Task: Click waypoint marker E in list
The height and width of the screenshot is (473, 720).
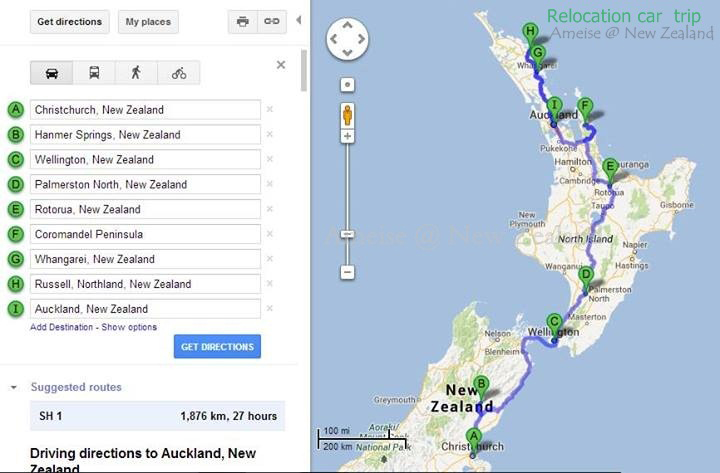Action: [x=16, y=209]
